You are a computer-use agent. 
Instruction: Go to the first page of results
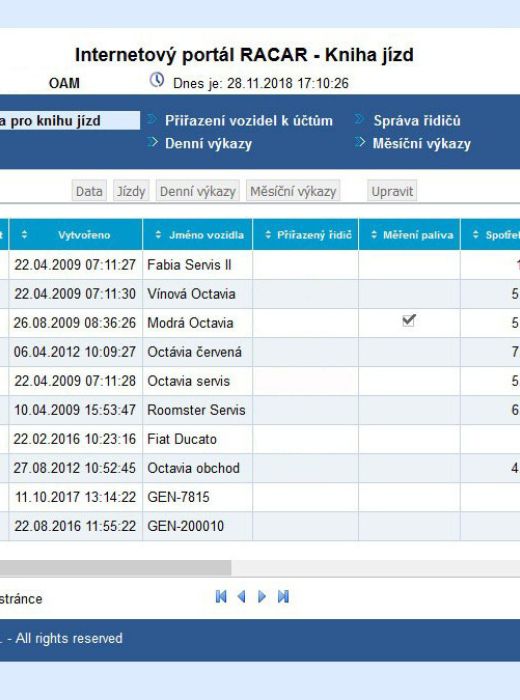point(221,596)
